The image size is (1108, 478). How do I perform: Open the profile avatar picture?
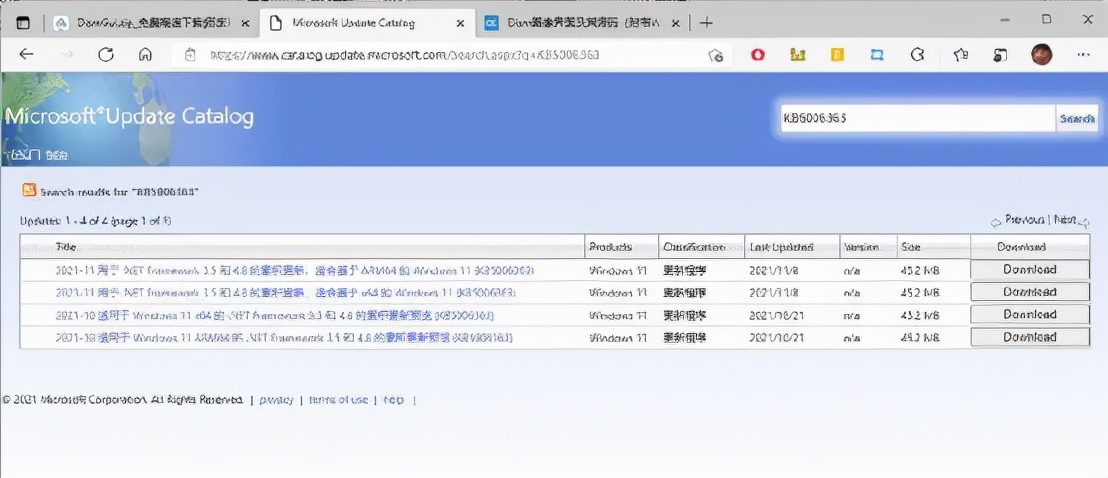(1042, 54)
